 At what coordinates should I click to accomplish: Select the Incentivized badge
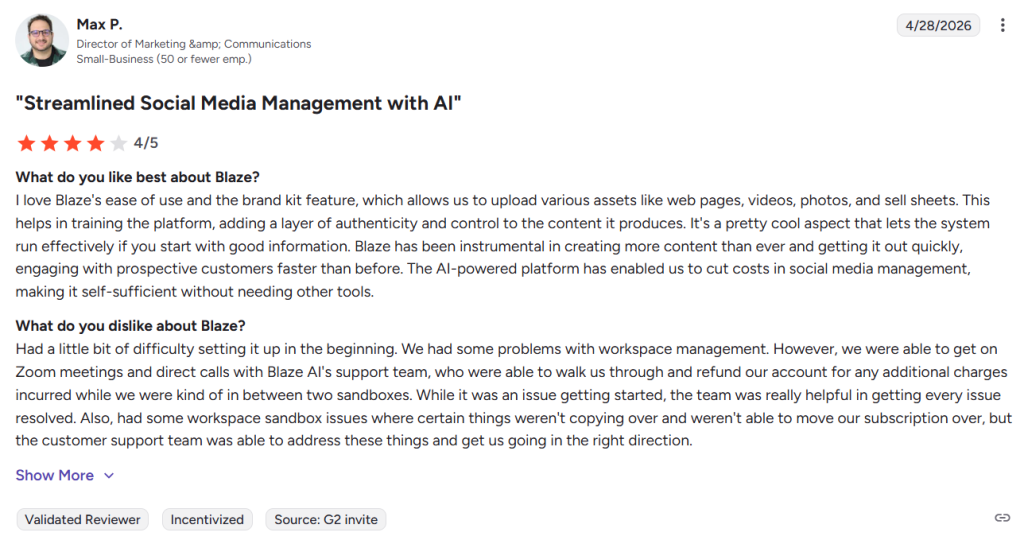tap(207, 520)
